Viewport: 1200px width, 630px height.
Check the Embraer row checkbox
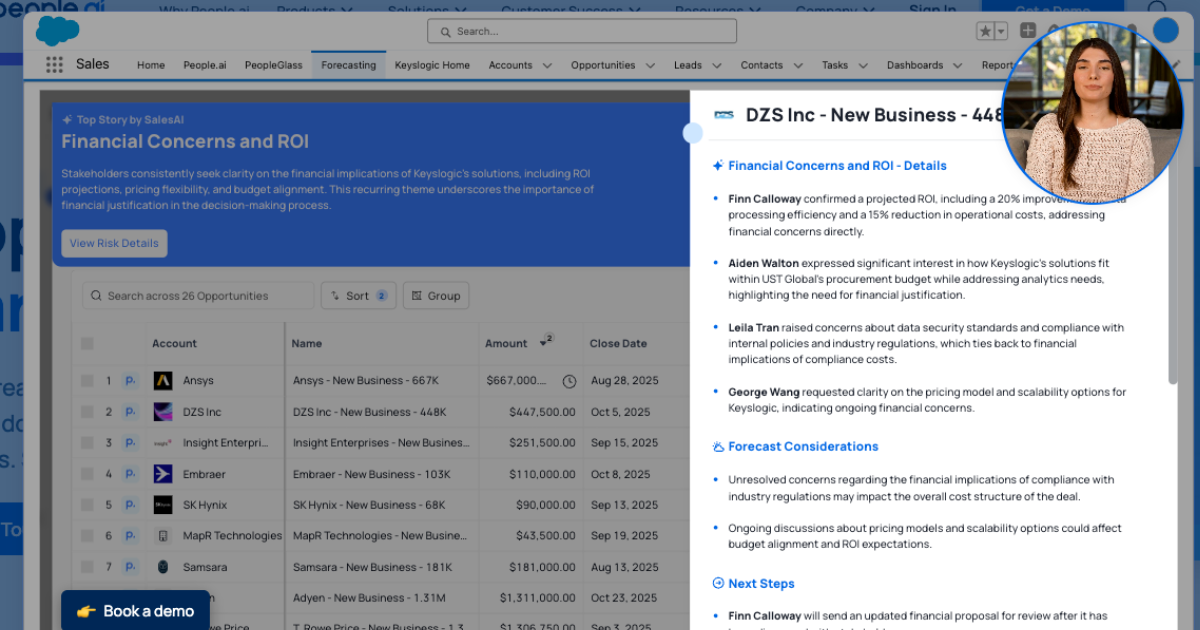87,474
